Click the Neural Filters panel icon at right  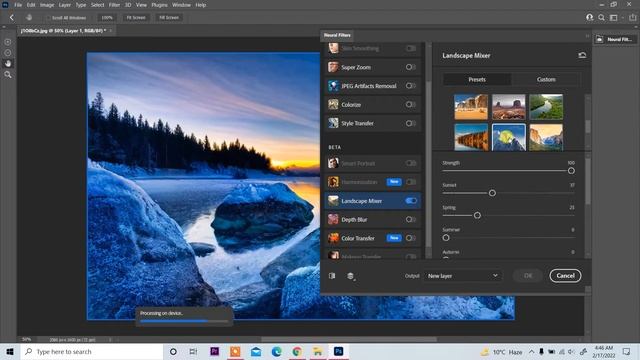point(600,40)
